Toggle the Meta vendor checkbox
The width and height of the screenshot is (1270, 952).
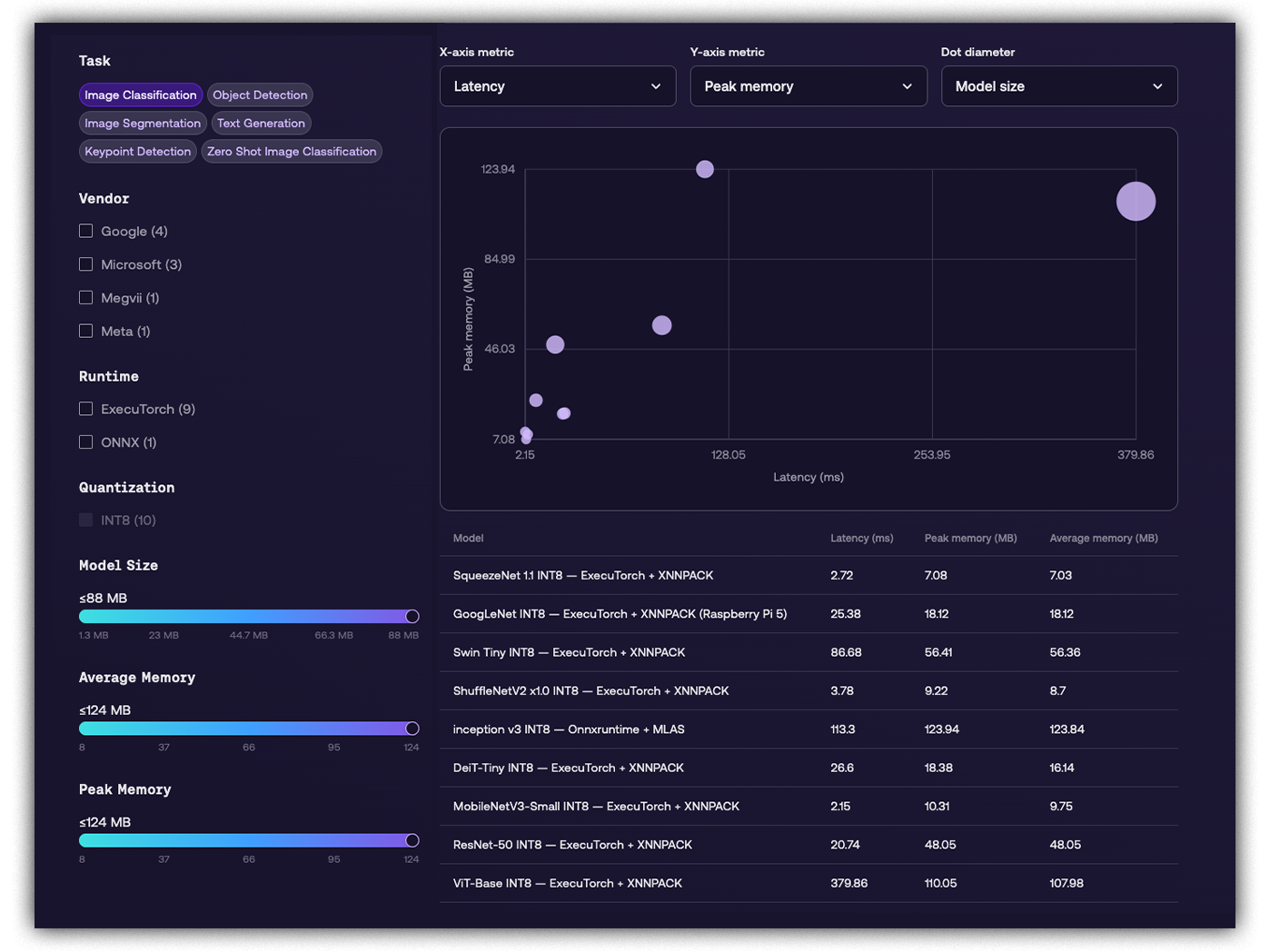tap(86, 331)
